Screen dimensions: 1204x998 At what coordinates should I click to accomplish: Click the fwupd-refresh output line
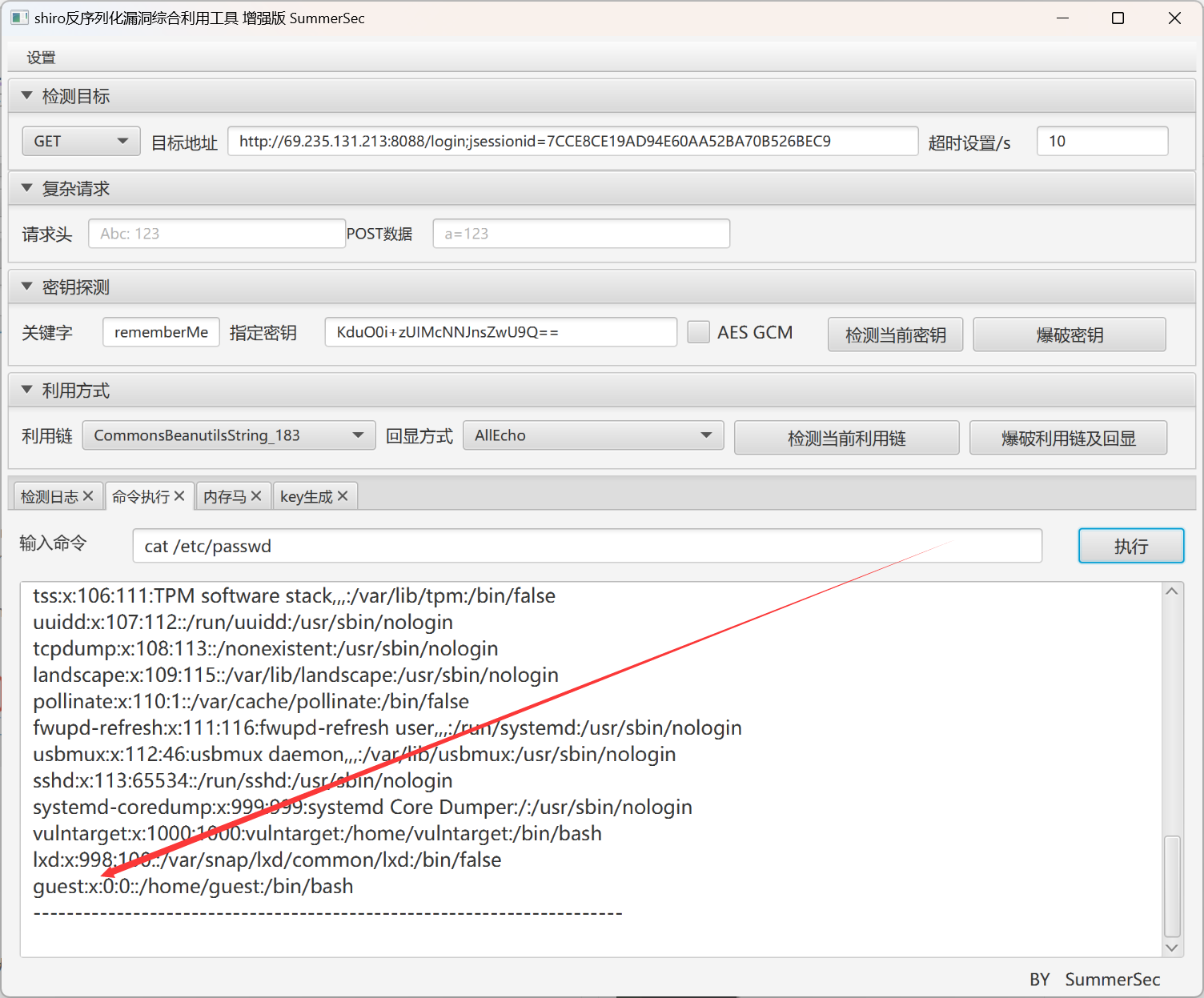click(387, 727)
